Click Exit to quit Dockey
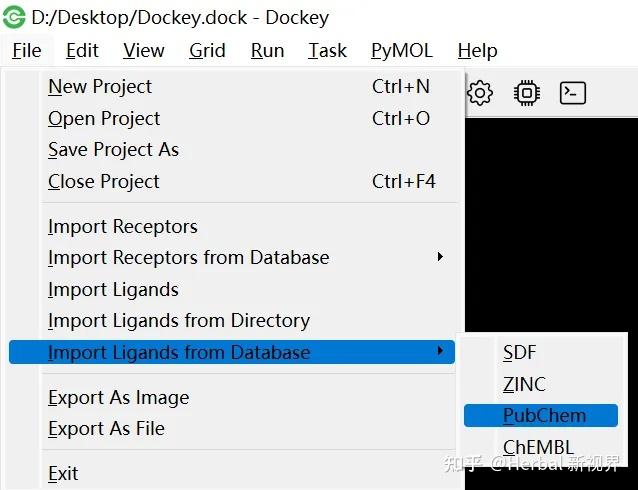Image resolution: width=638 pixels, height=490 pixels. pyautogui.click(x=63, y=473)
